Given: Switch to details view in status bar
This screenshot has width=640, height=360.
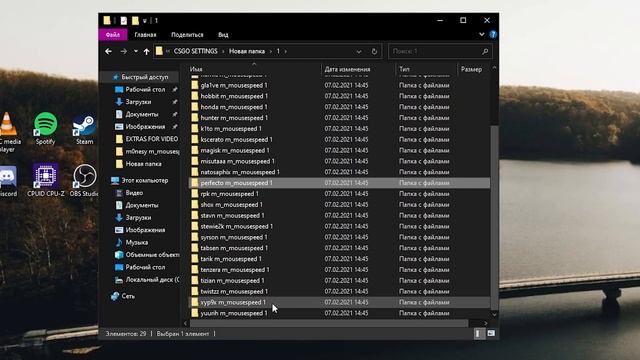Looking at the screenshot, I should [478, 334].
